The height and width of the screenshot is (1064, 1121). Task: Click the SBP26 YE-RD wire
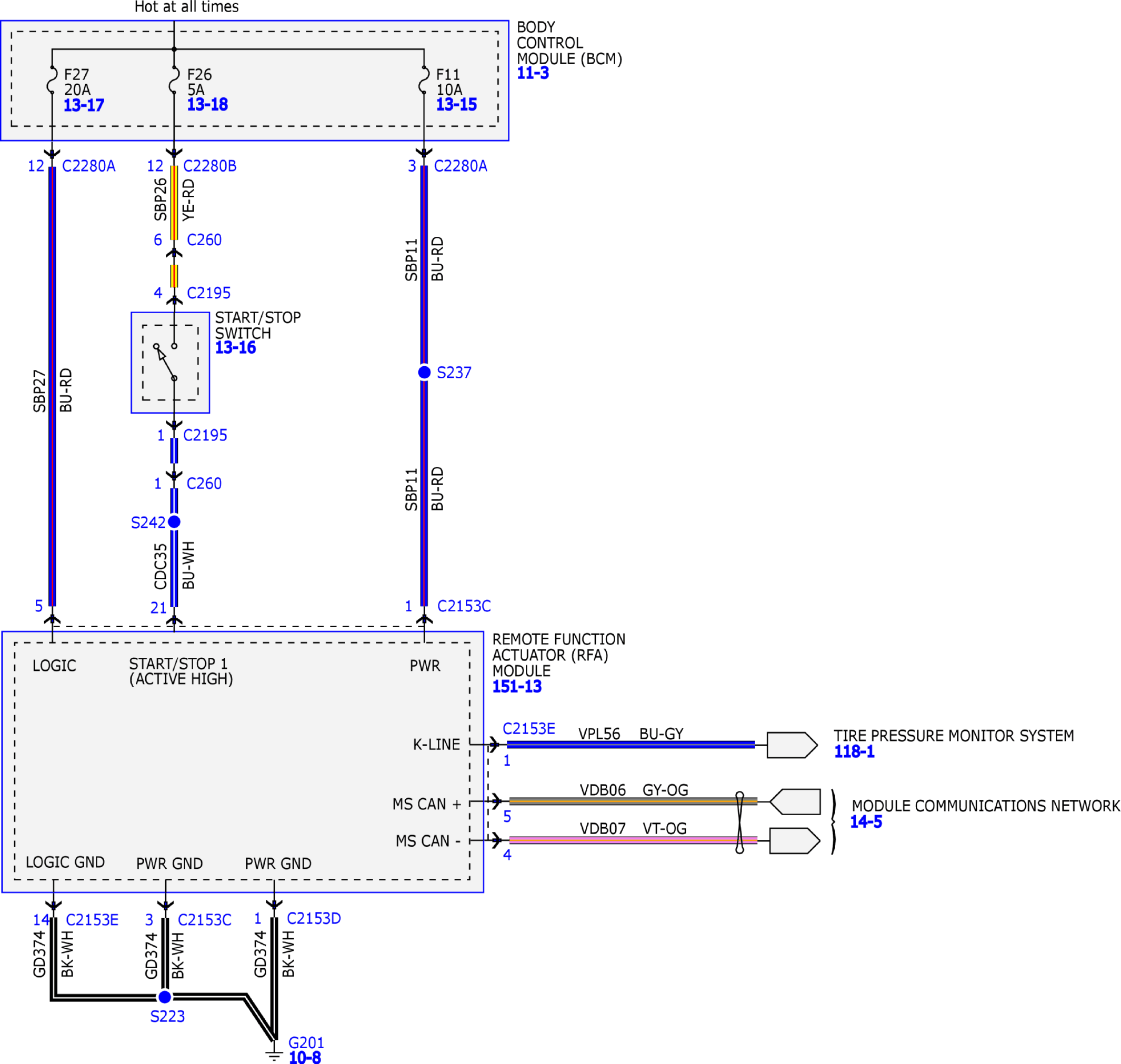[x=174, y=203]
